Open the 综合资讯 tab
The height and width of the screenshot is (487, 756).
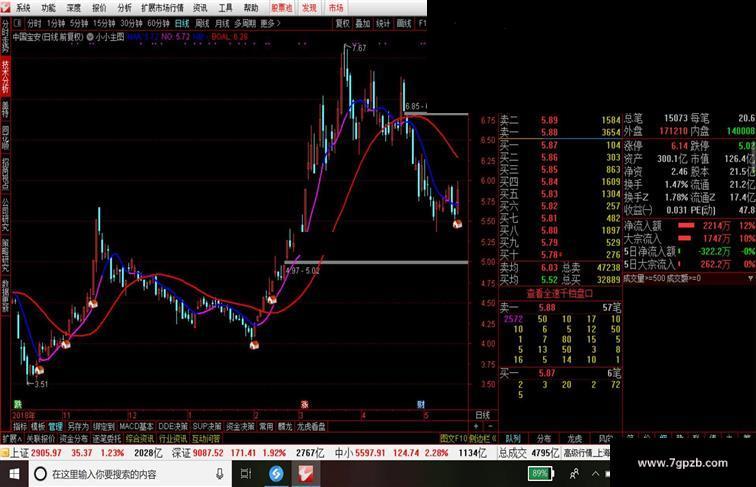140,439
